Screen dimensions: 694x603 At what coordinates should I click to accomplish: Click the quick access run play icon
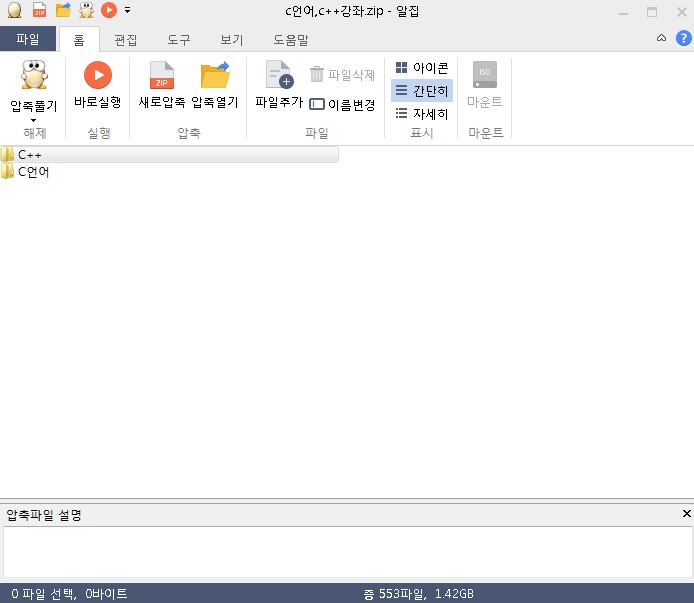[x=109, y=10]
